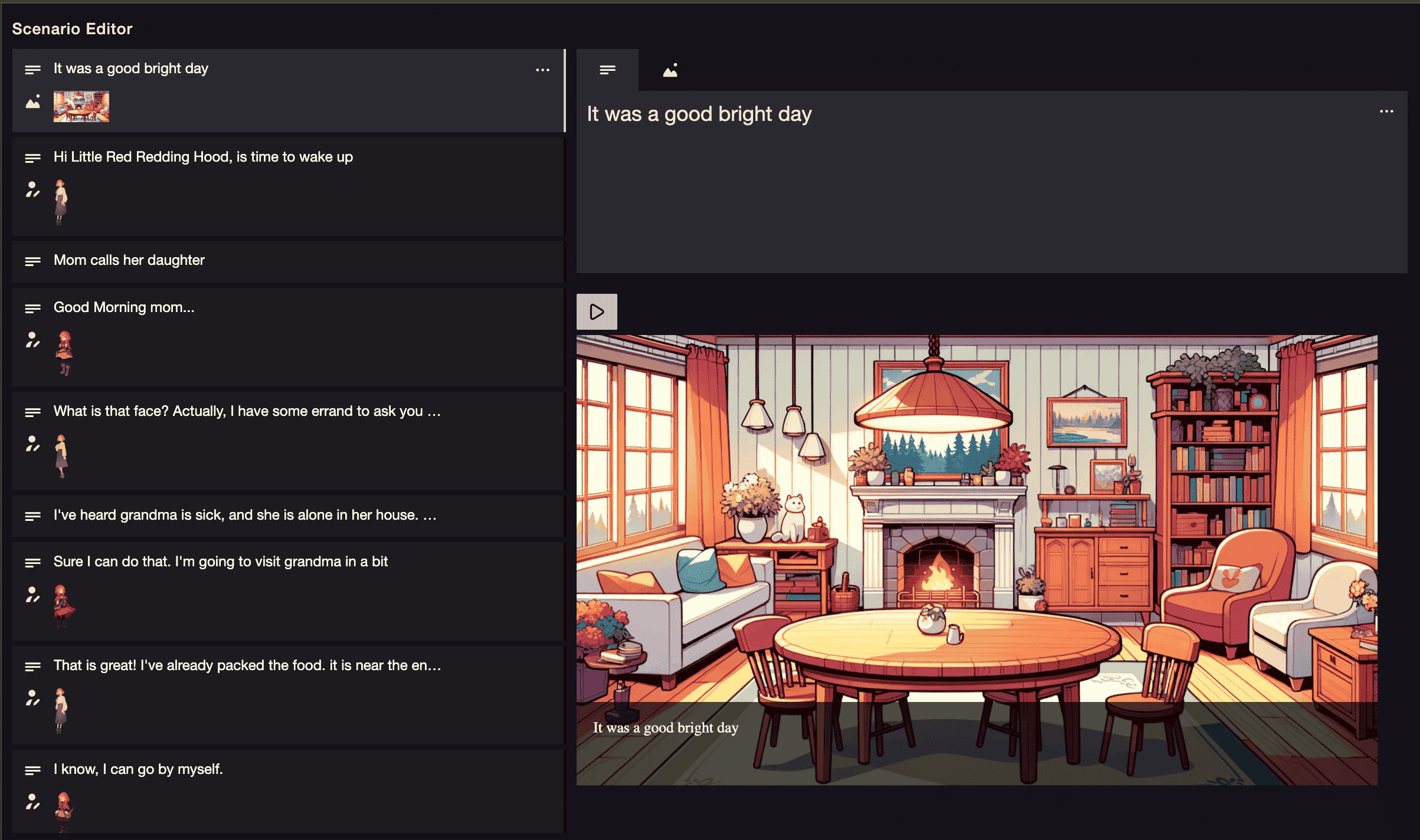
Task: Open three-dot menu in the text editor panel
Action: pyautogui.click(x=1386, y=111)
